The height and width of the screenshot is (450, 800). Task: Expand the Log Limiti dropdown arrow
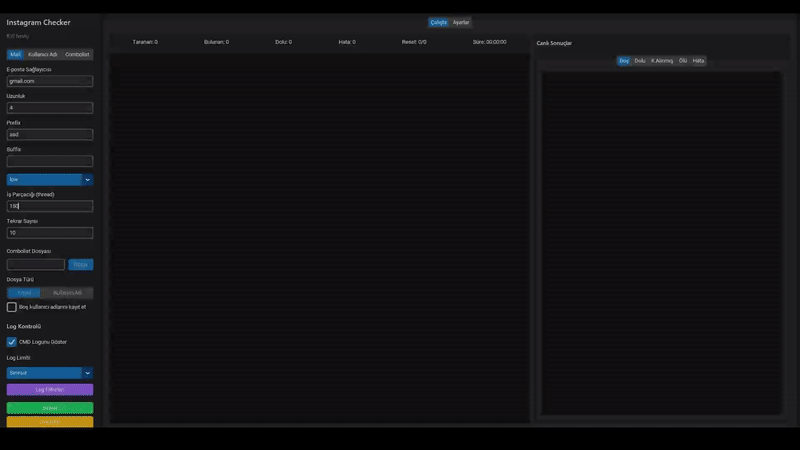pos(88,373)
